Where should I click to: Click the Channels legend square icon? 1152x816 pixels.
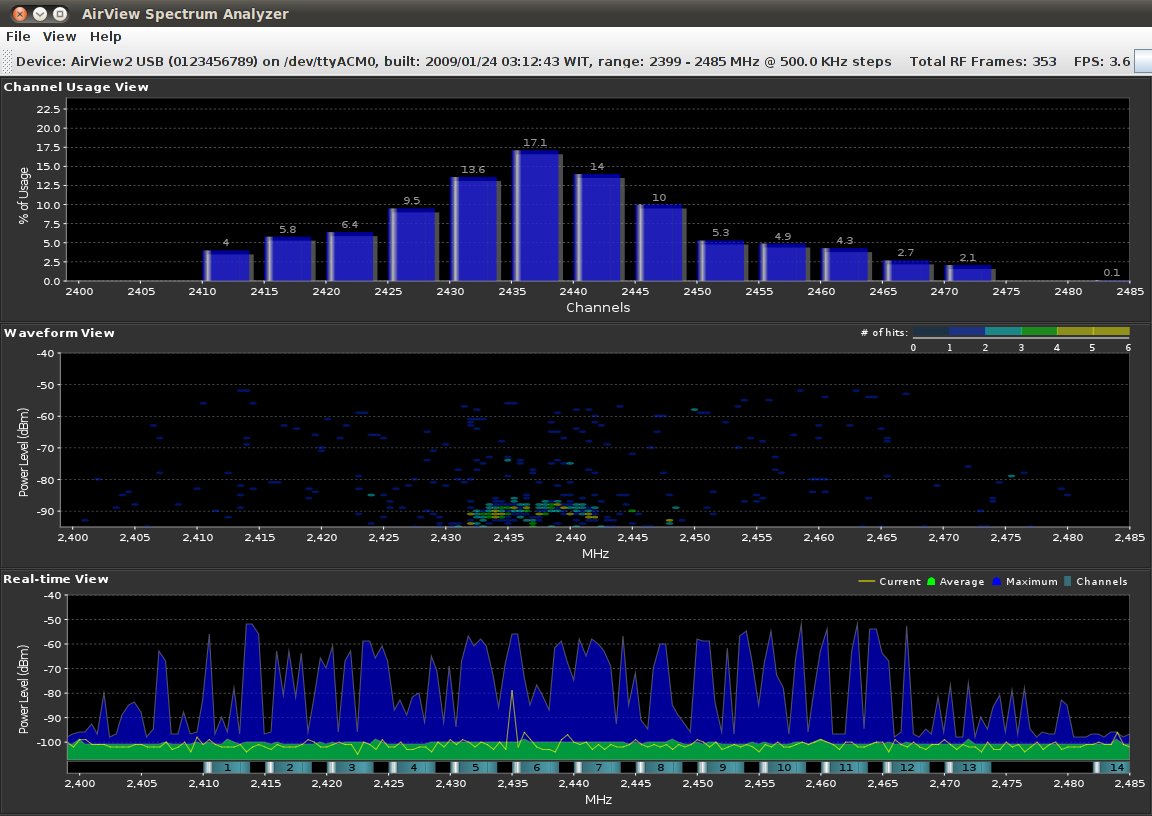pos(1068,581)
